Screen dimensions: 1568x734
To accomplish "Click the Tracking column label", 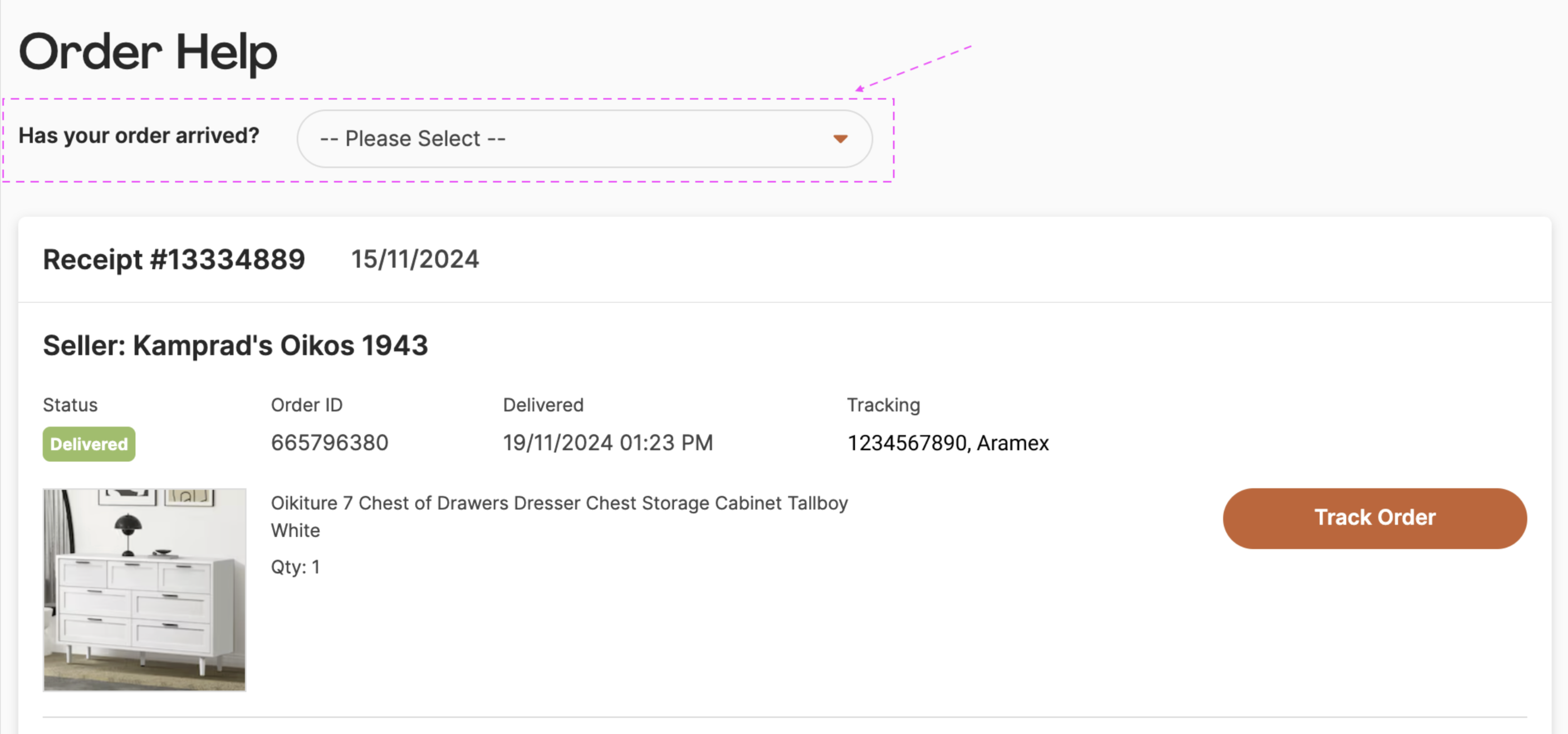I will click(x=883, y=405).
